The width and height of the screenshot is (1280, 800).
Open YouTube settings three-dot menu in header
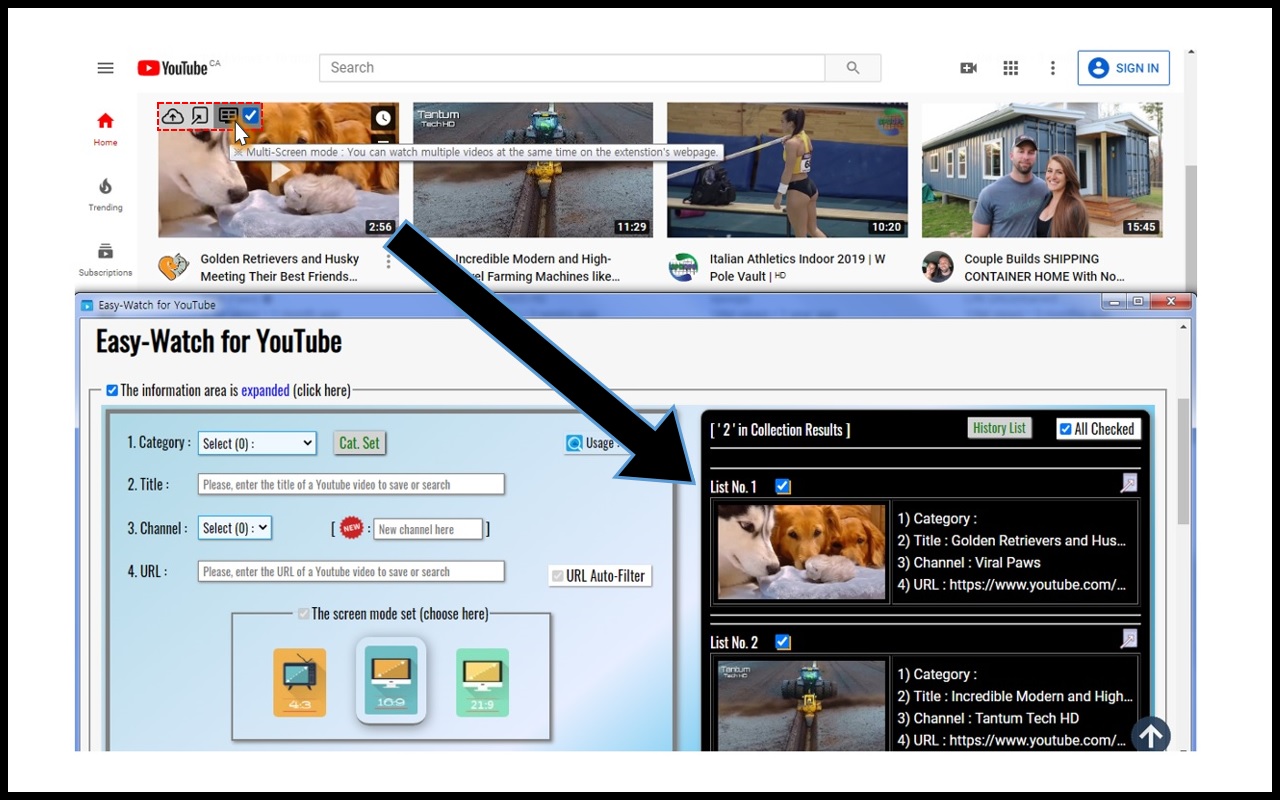click(1052, 68)
